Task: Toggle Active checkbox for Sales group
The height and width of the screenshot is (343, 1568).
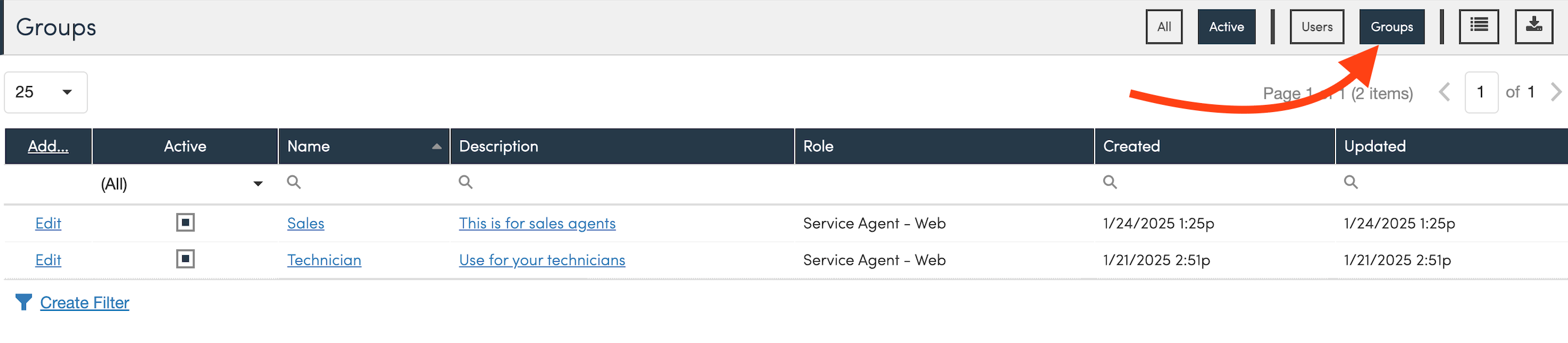Action: click(x=185, y=222)
